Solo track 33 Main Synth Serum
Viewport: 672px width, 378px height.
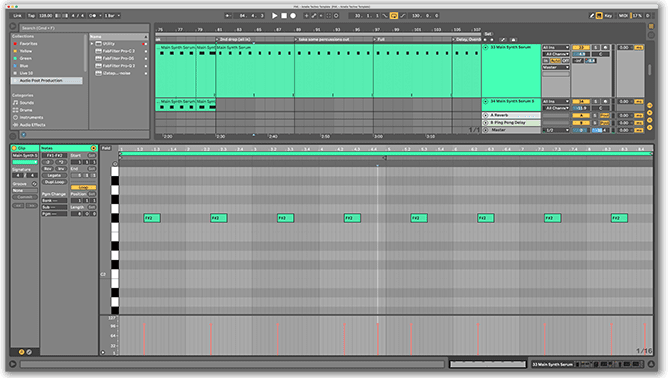[596, 48]
